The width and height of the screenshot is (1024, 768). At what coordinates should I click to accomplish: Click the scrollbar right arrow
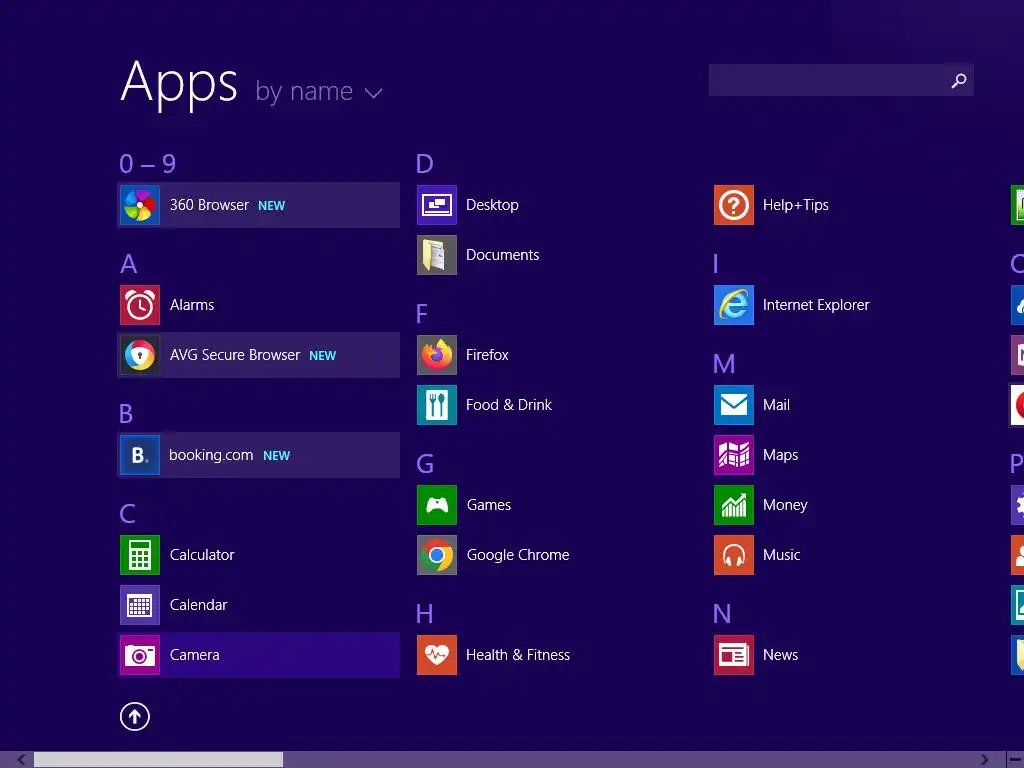point(985,760)
